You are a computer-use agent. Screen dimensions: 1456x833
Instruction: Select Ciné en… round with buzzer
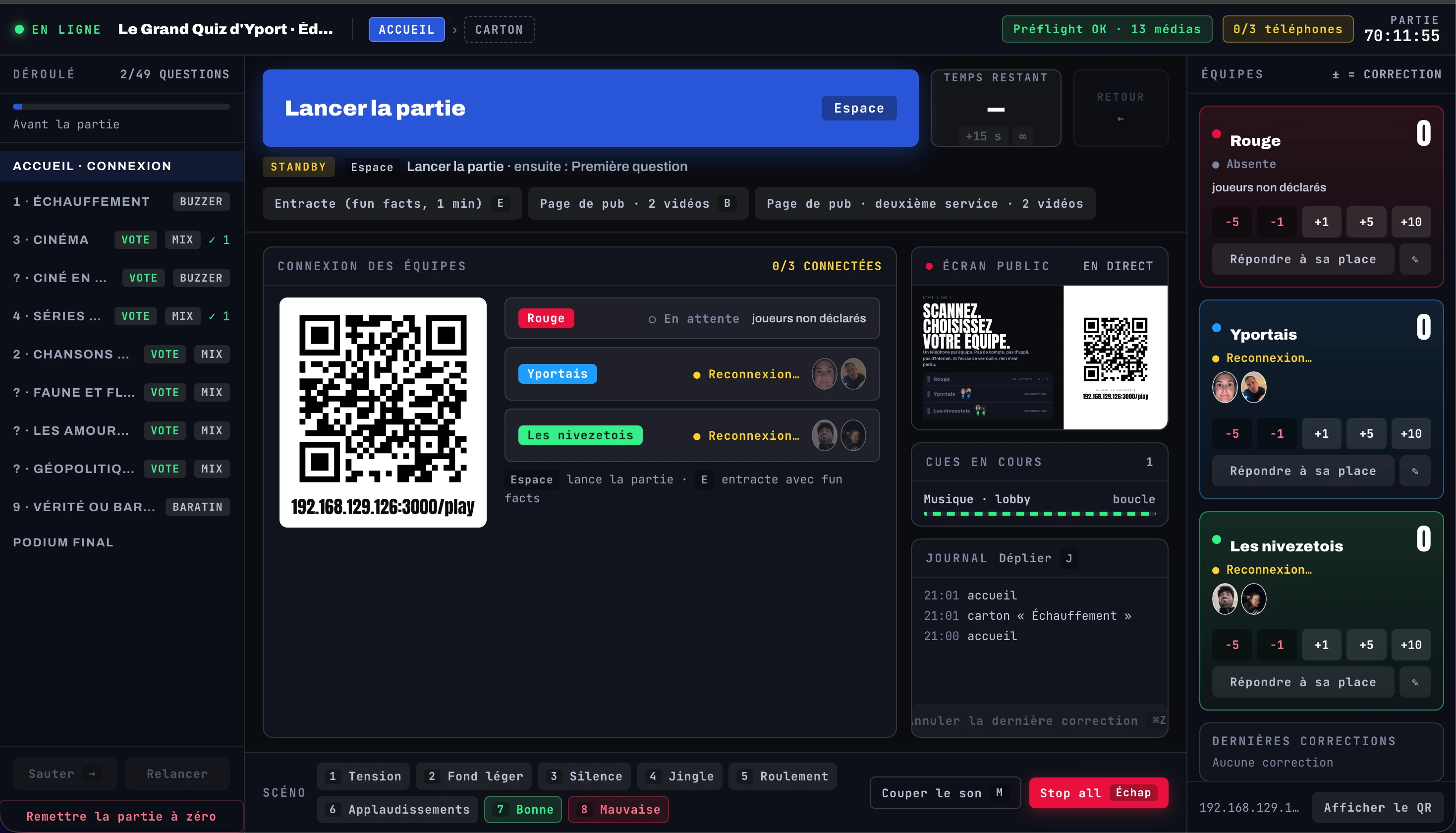point(122,278)
